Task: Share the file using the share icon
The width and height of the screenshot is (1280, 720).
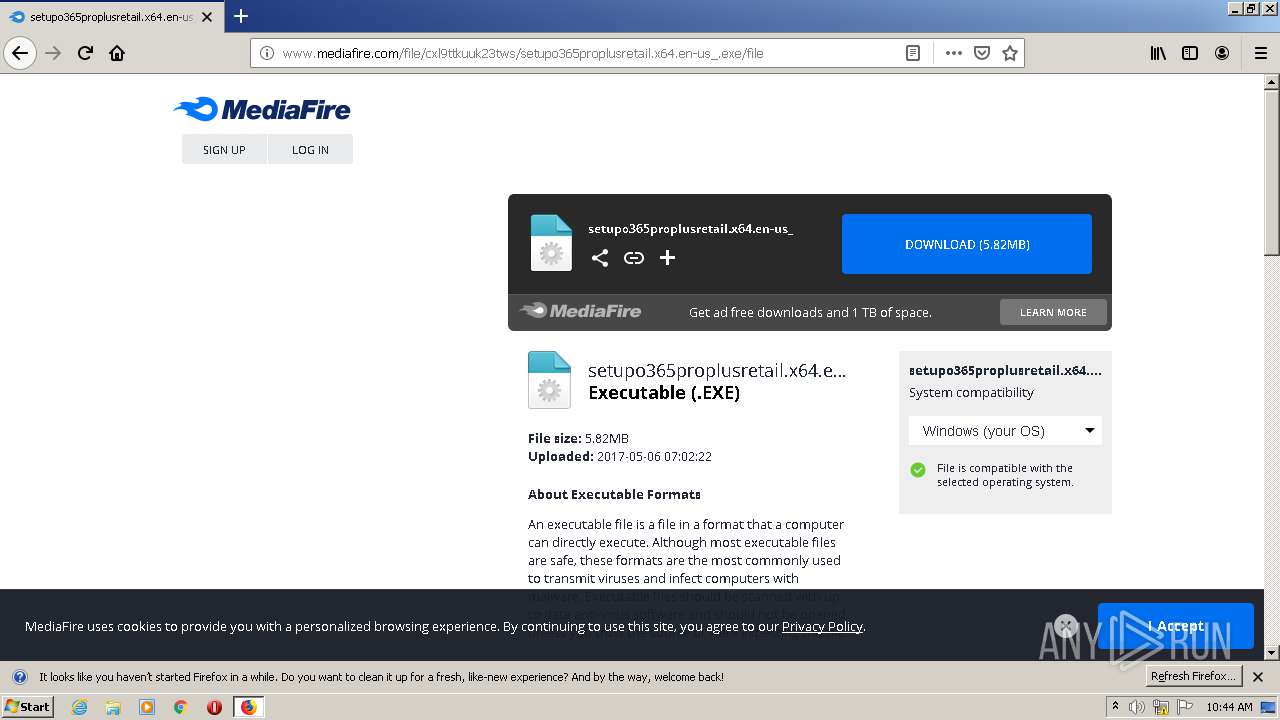Action: (x=600, y=258)
